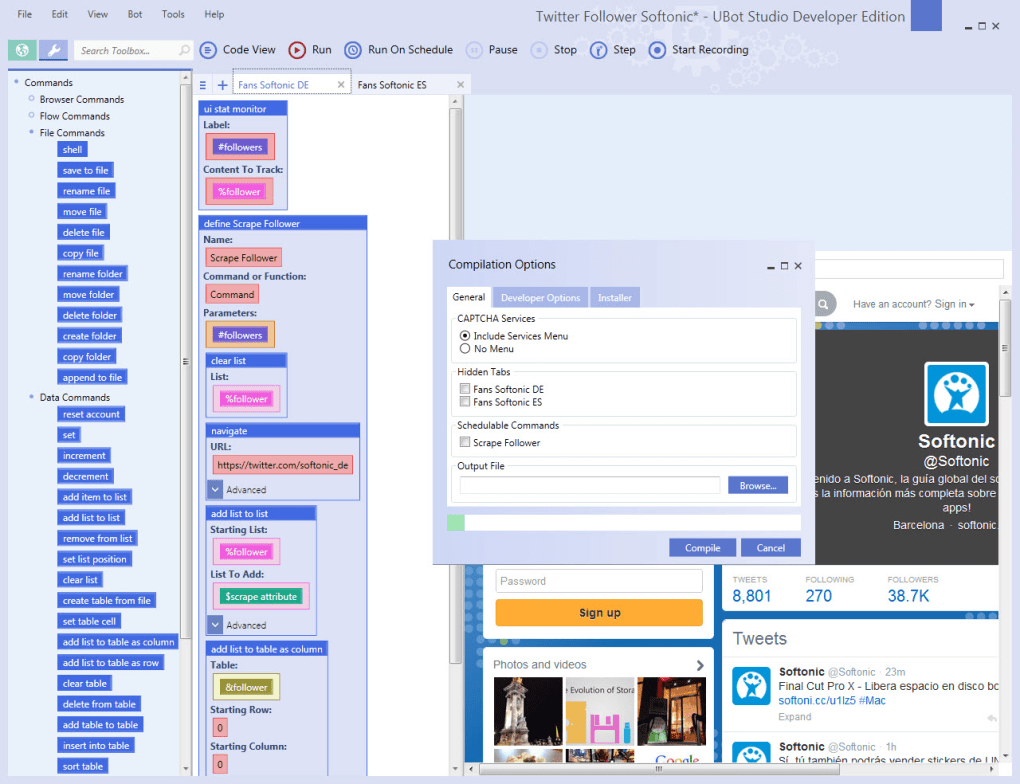Viewport: 1020px width, 784px height.
Task: Open the Edit menu
Action: coord(60,14)
